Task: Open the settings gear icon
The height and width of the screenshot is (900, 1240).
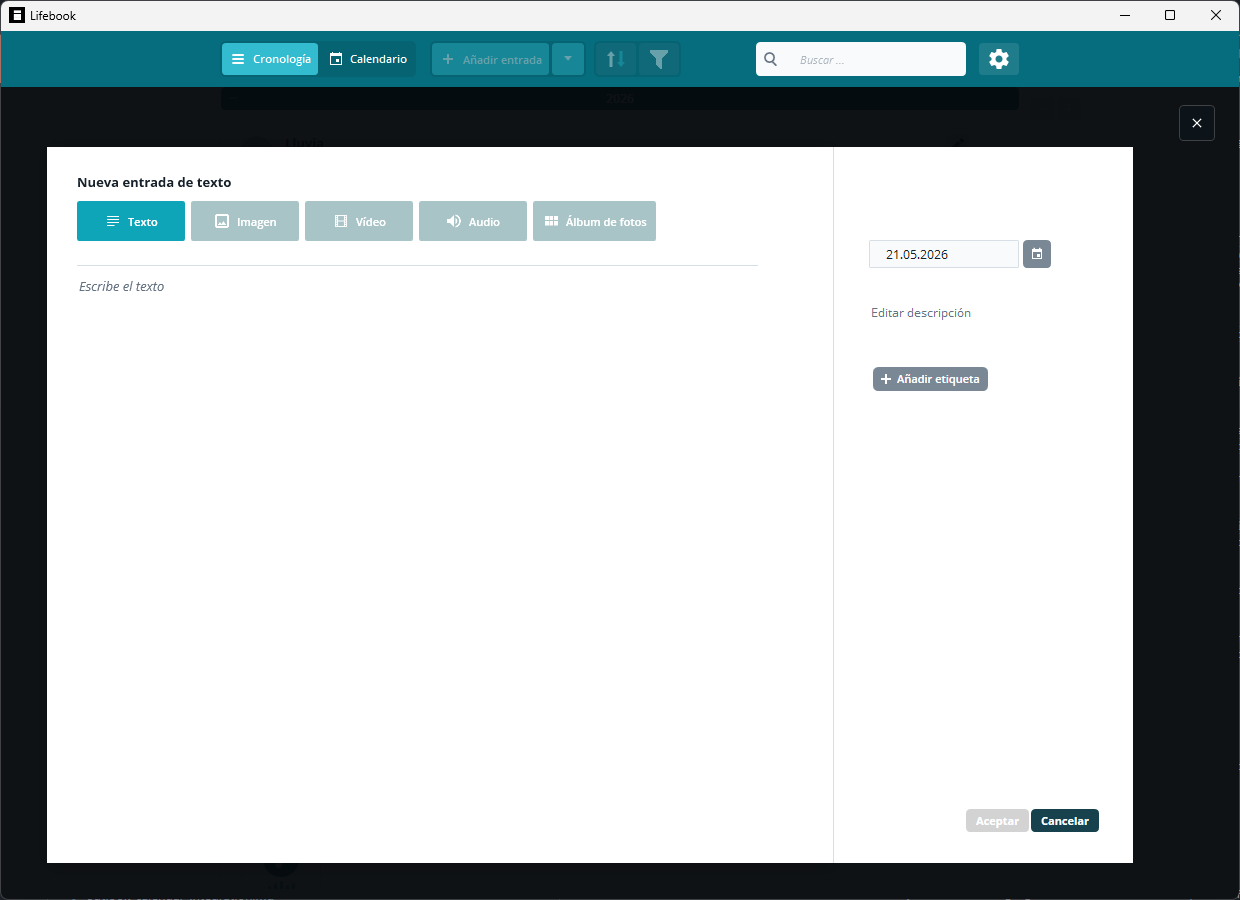Action: click(x=999, y=59)
